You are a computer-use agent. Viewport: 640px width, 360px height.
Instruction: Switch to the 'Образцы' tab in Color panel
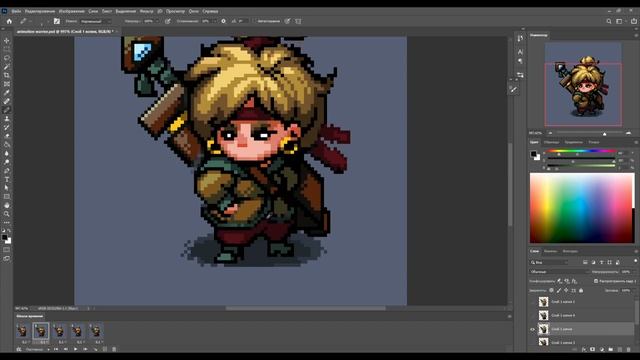point(551,142)
